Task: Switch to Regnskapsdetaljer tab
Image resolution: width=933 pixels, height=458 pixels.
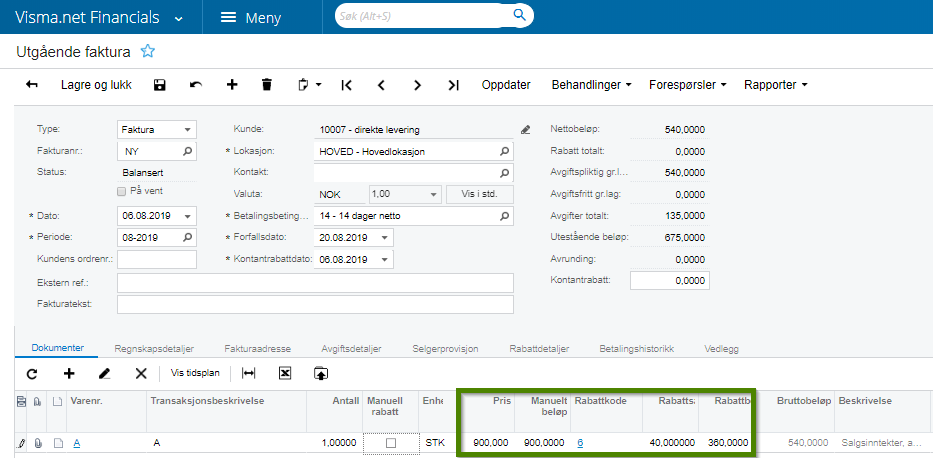Action: point(154,349)
